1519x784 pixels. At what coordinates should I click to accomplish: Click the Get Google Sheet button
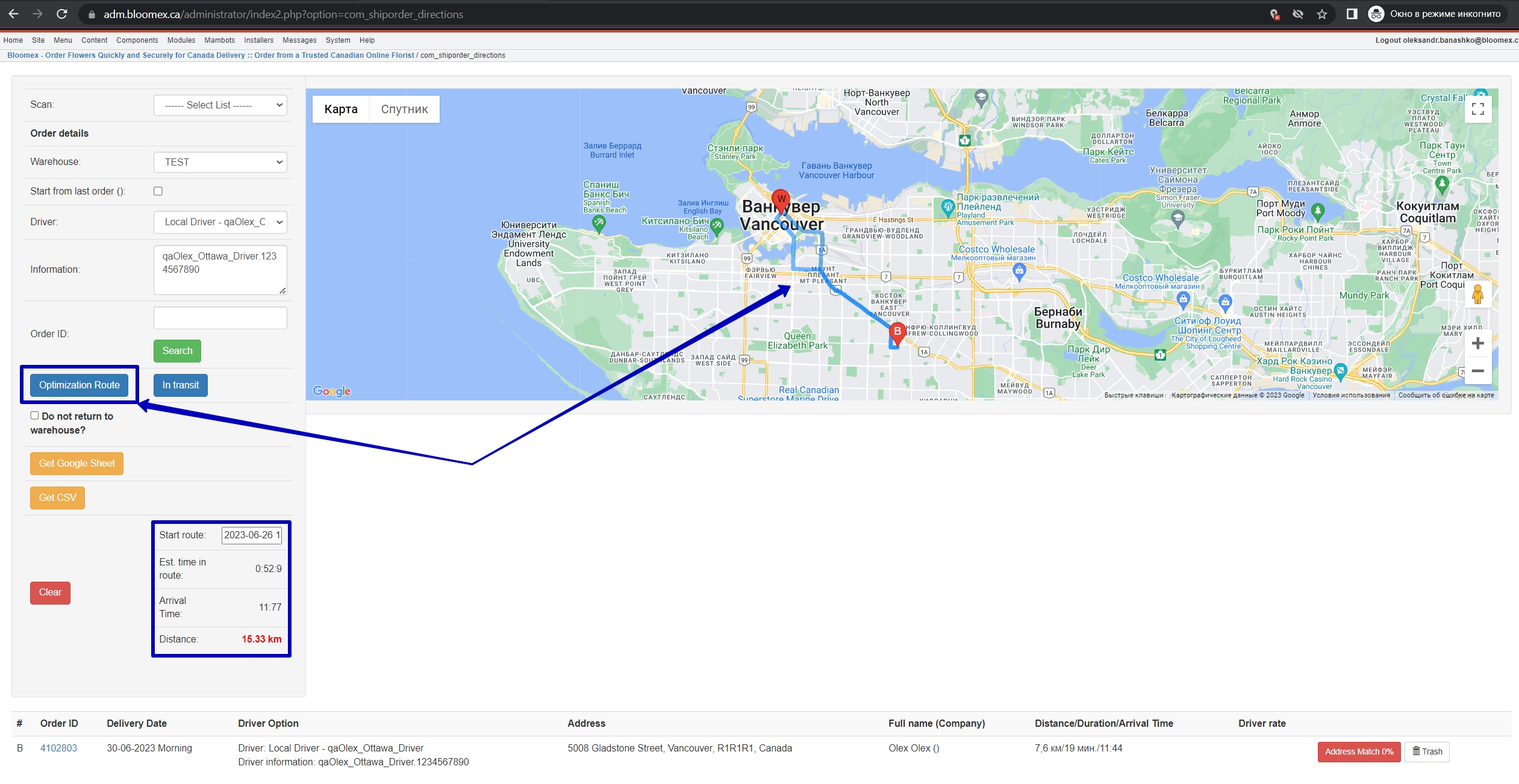(x=76, y=463)
